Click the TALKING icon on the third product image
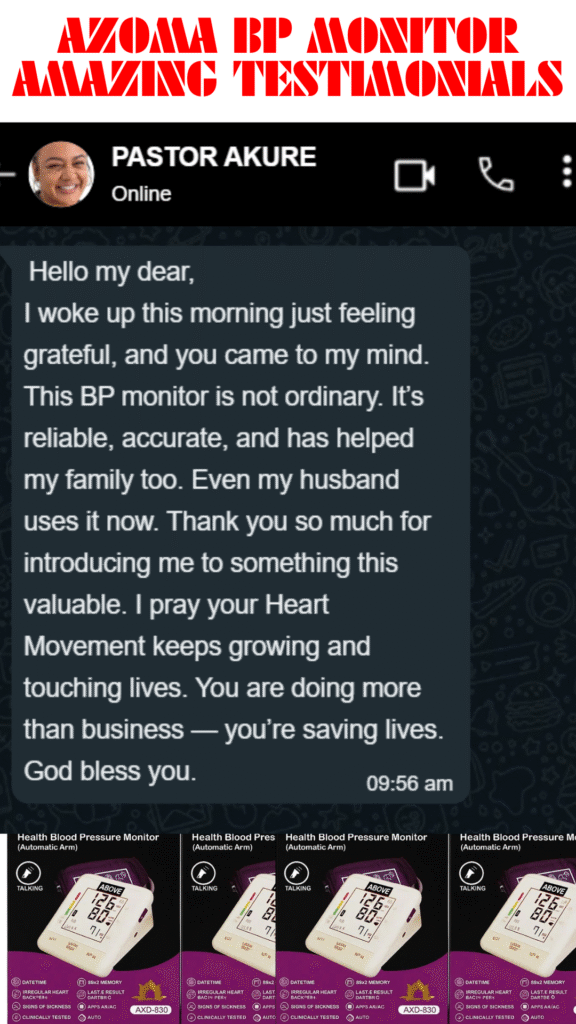 tap(298, 872)
